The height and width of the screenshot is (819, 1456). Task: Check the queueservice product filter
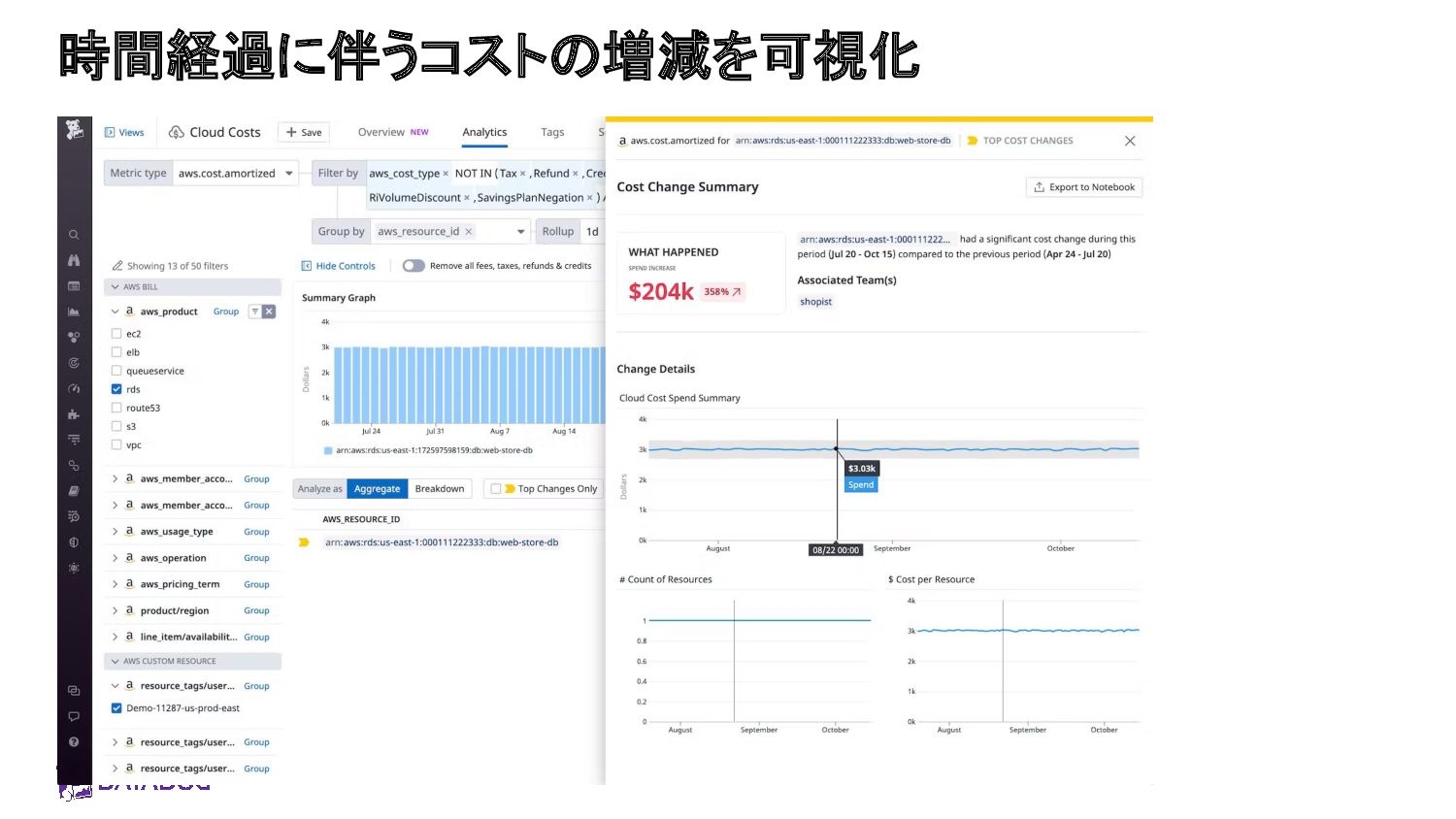pyautogui.click(x=116, y=371)
